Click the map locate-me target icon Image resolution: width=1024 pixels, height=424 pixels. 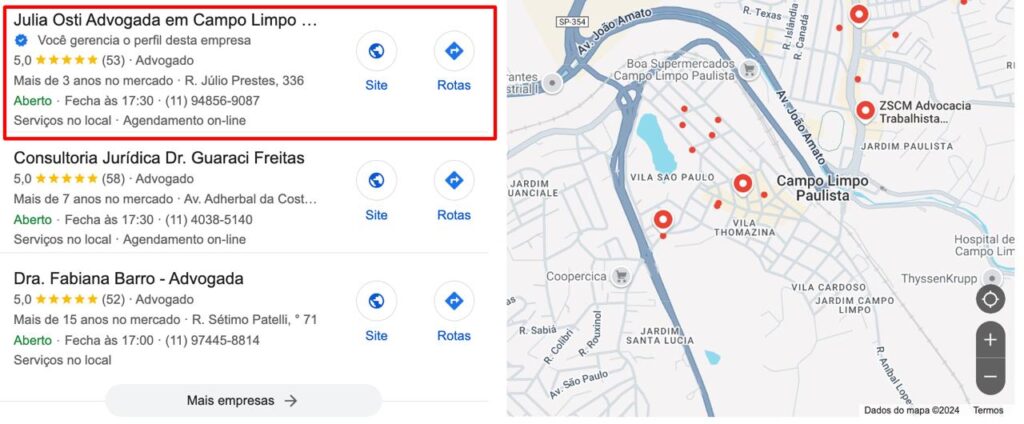pyautogui.click(x=990, y=299)
